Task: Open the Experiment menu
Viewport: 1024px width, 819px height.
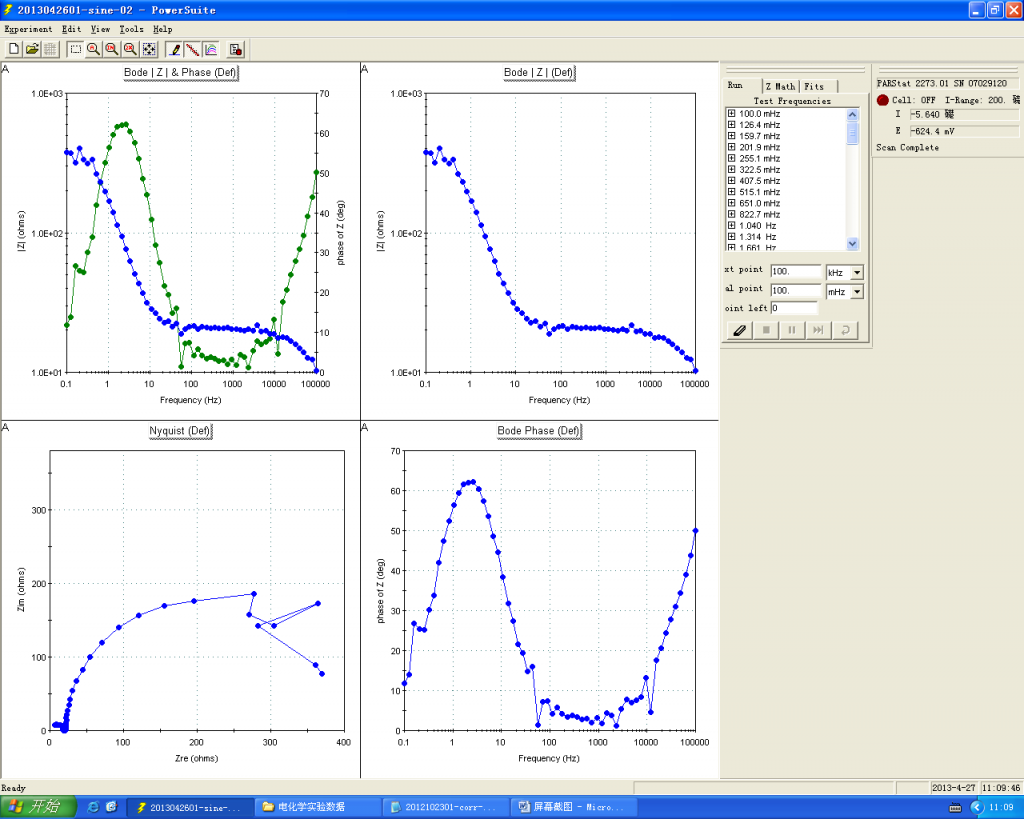Action: point(28,29)
